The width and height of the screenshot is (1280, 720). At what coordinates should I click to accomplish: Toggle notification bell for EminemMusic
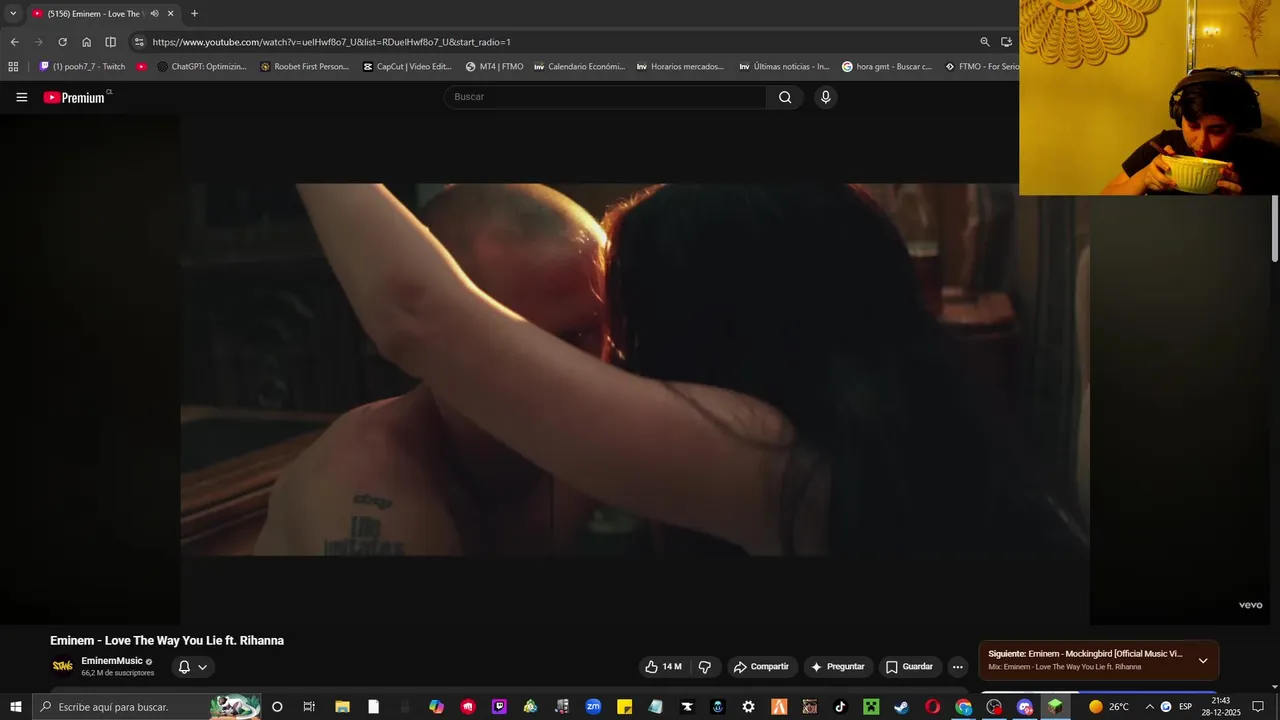tap(192, 667)
